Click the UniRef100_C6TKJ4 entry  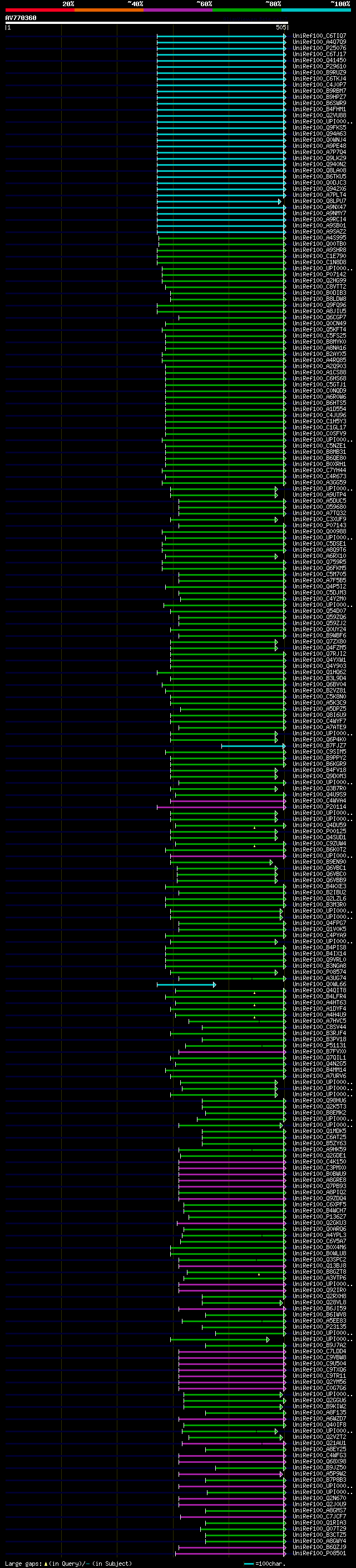(319, 78)
